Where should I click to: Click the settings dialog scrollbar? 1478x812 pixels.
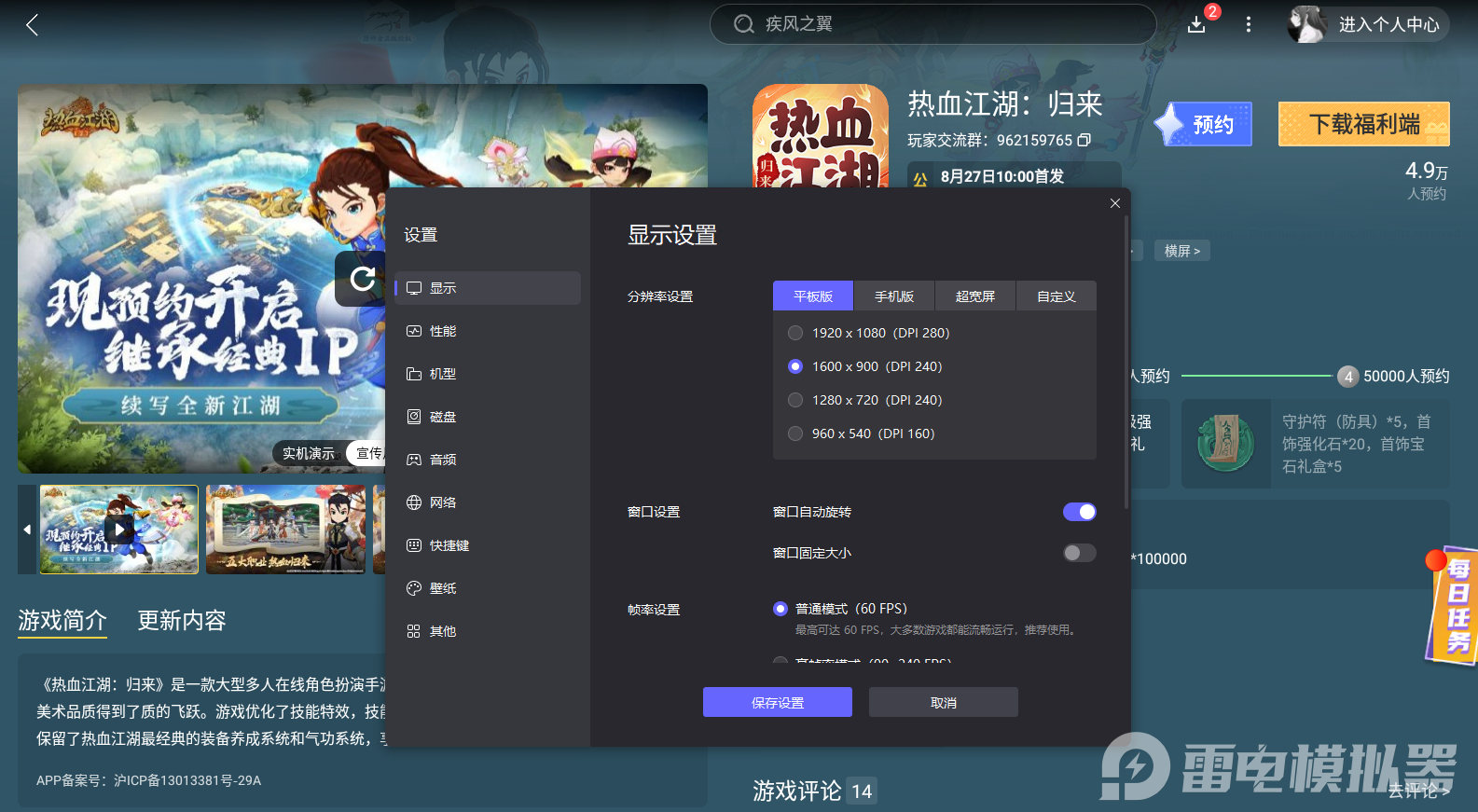coord(1126,364)
